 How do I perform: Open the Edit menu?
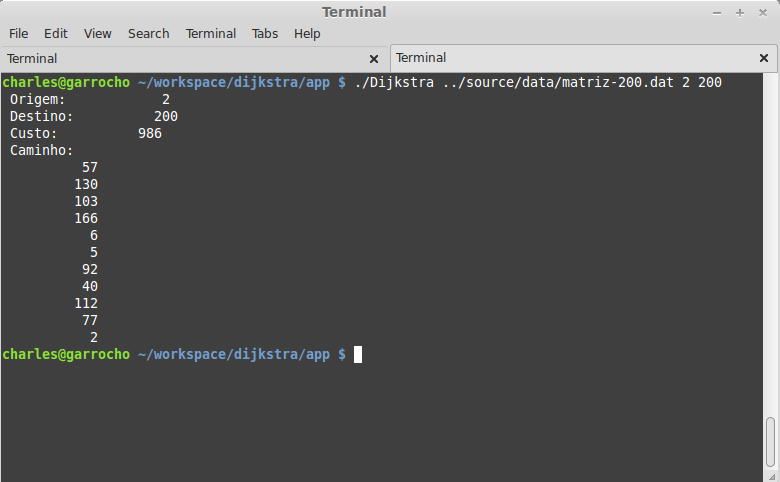(x=55, y=33)
